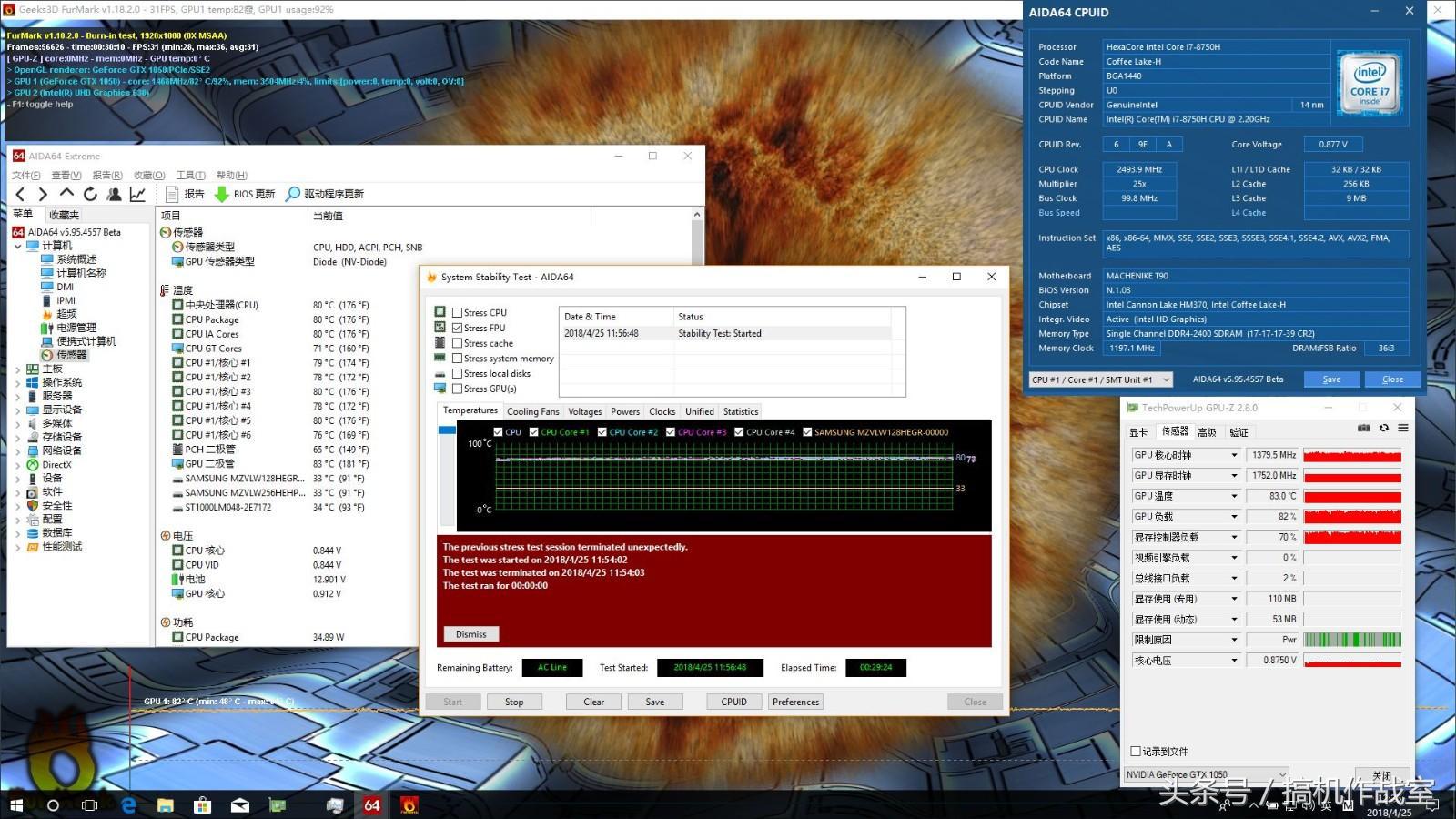Click the GPU-Z refresh icon
1456x819 pixels.
1384,429
